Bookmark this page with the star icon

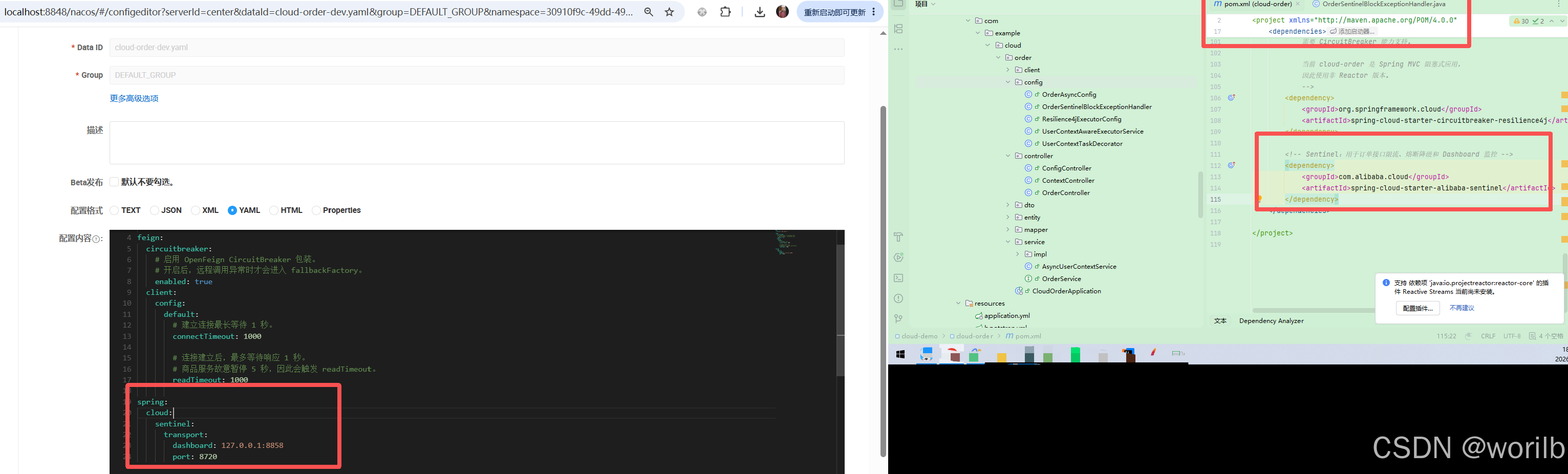click(x=670, y=12)
